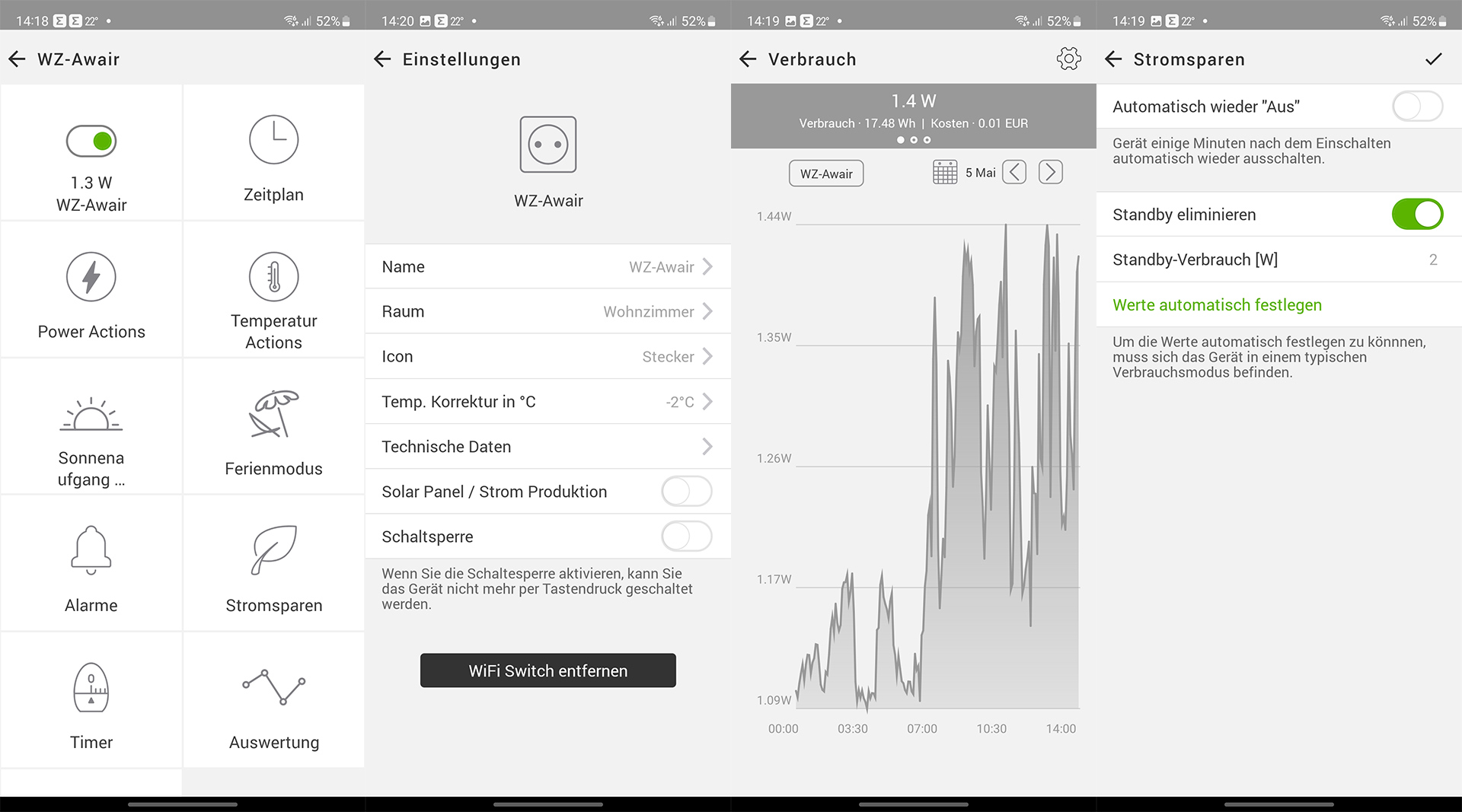Open the calendar date picker

click(x=945, y=173)
